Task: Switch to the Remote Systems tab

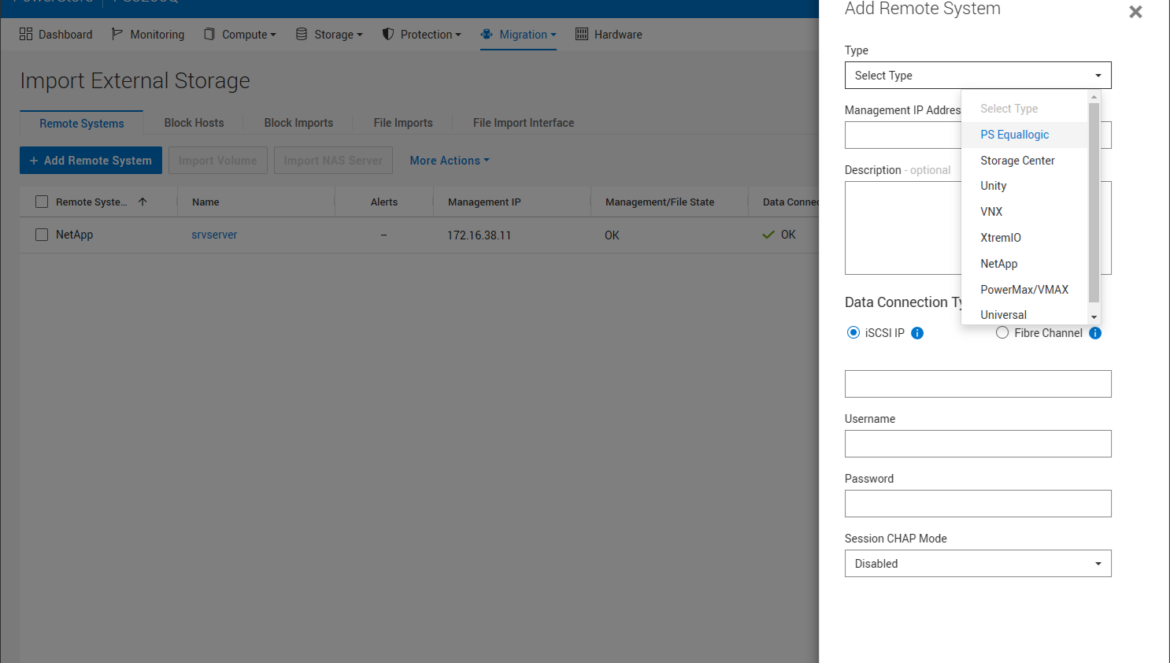Action: tap(81, 123)
